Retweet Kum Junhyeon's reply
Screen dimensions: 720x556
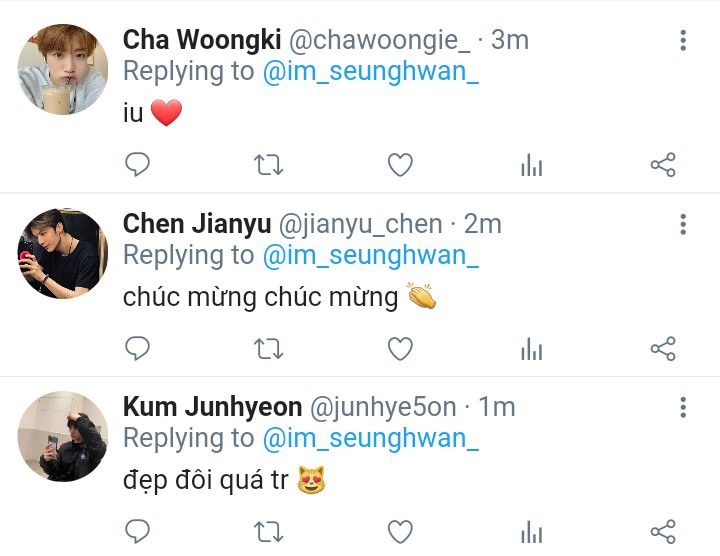269,532
